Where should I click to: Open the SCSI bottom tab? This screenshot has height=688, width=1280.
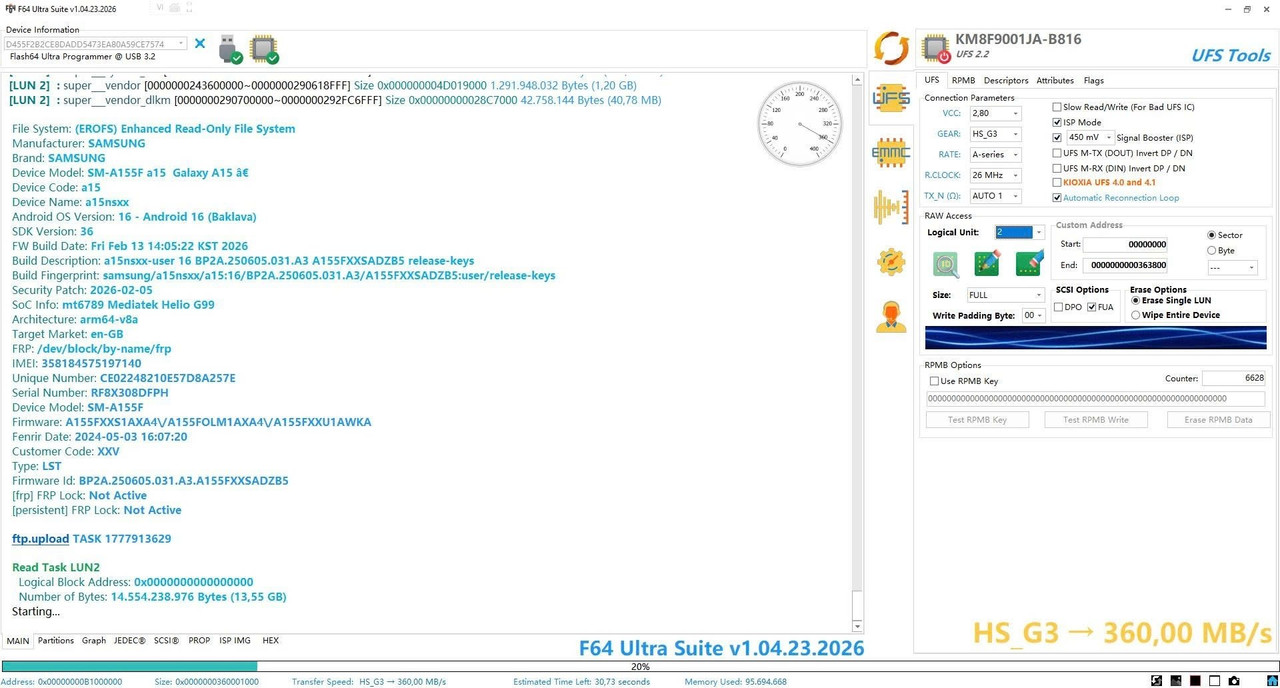pos(167,640)
